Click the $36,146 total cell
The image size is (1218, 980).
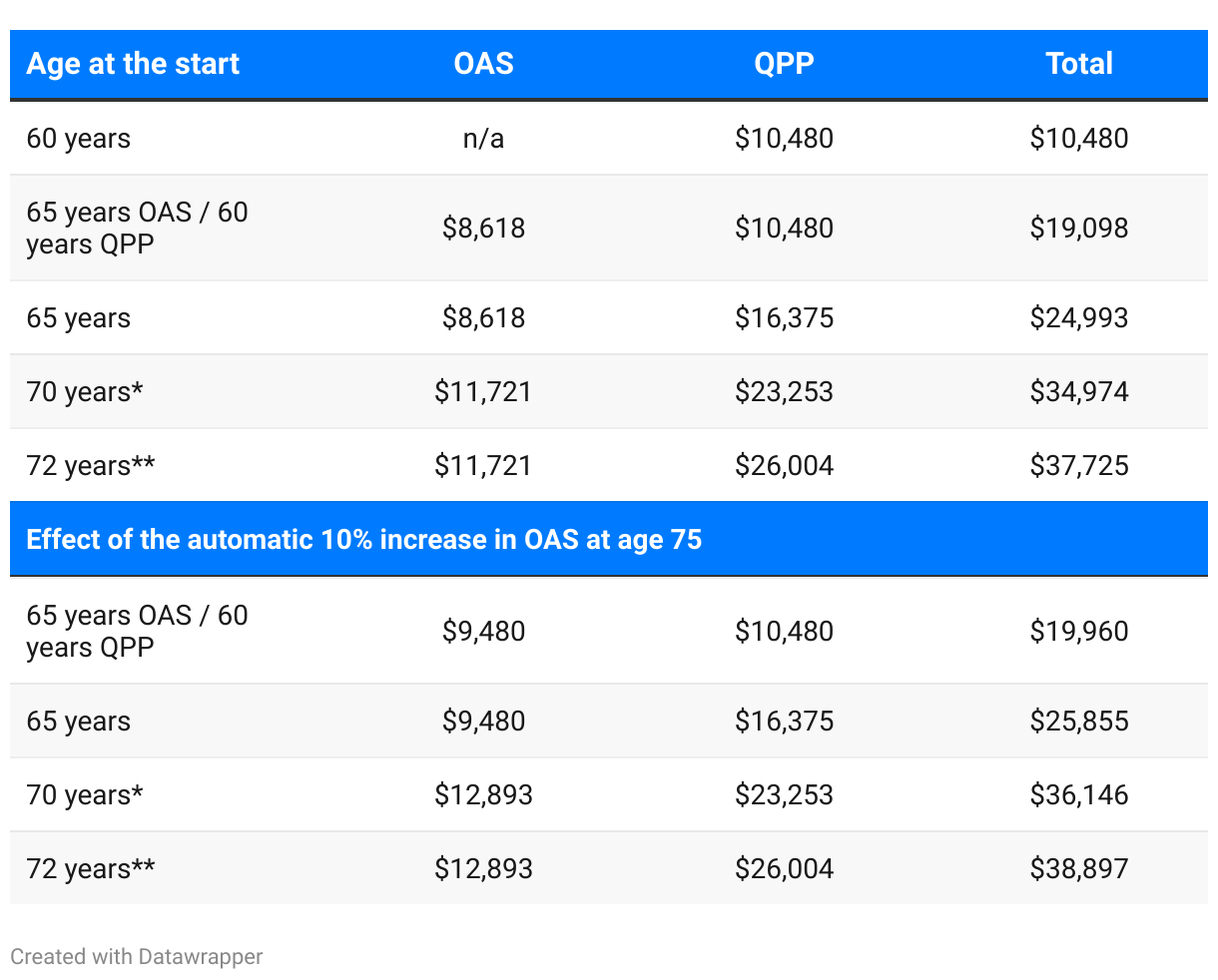pyautogui.click(x=1079, y=795)
